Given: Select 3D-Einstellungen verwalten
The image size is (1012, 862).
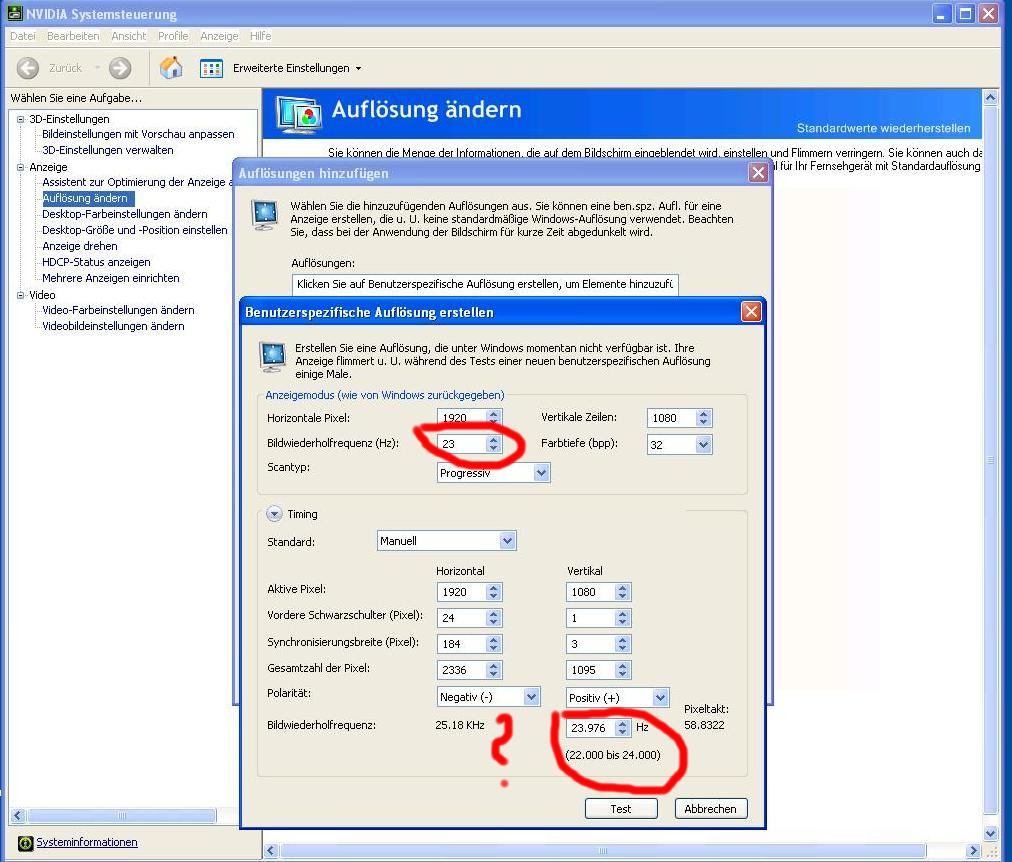Looking at the screenshot, I should (108, 150).
